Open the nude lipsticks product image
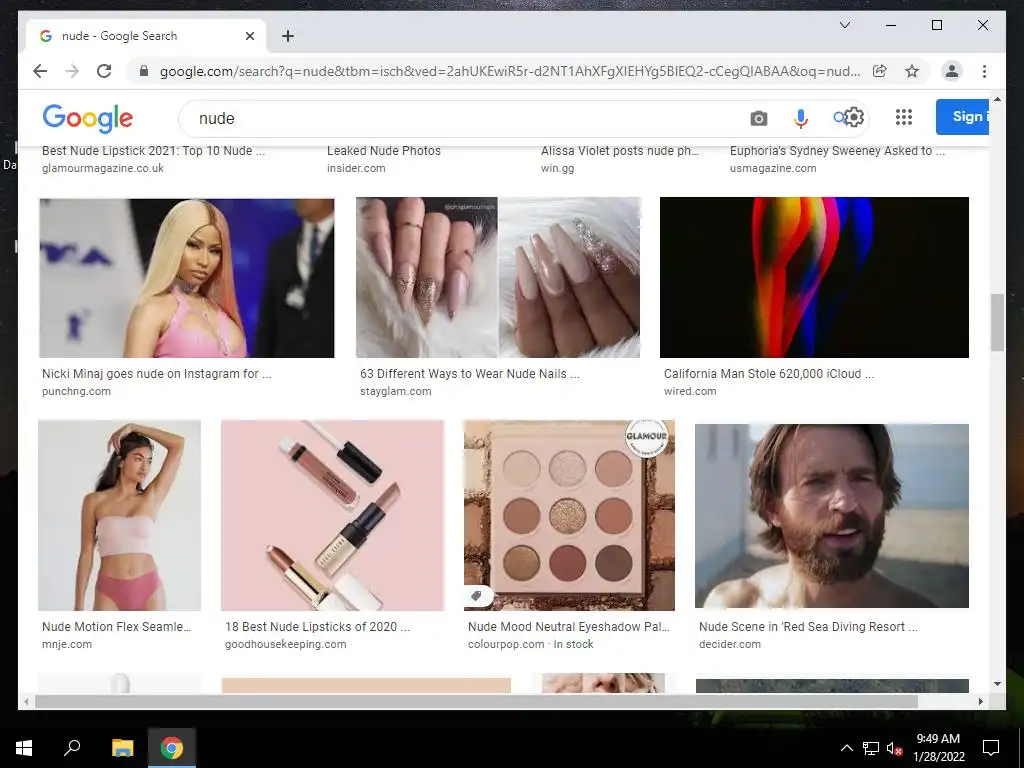 coord(332,515)
